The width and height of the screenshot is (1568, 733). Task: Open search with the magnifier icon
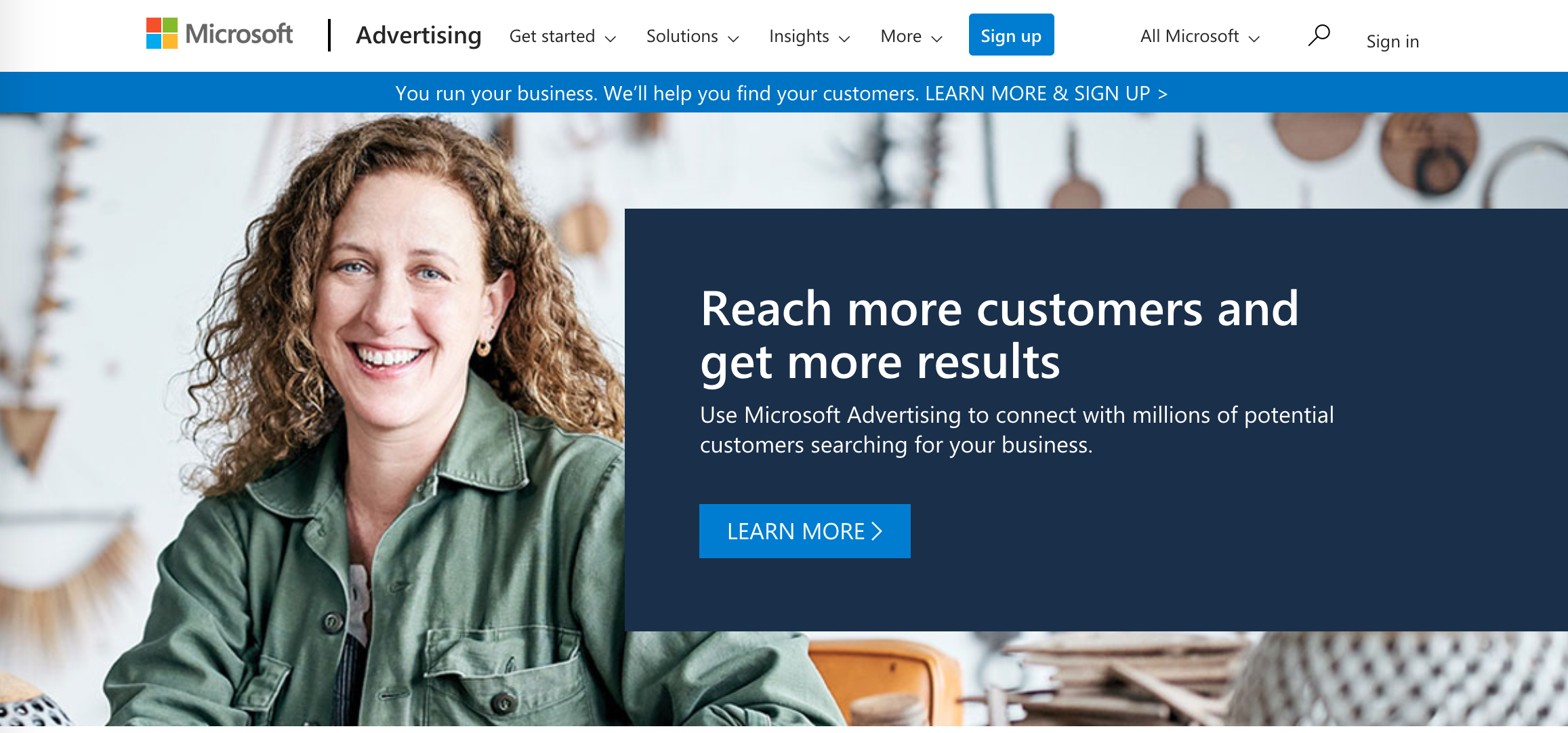click(x=1319, y=35)
